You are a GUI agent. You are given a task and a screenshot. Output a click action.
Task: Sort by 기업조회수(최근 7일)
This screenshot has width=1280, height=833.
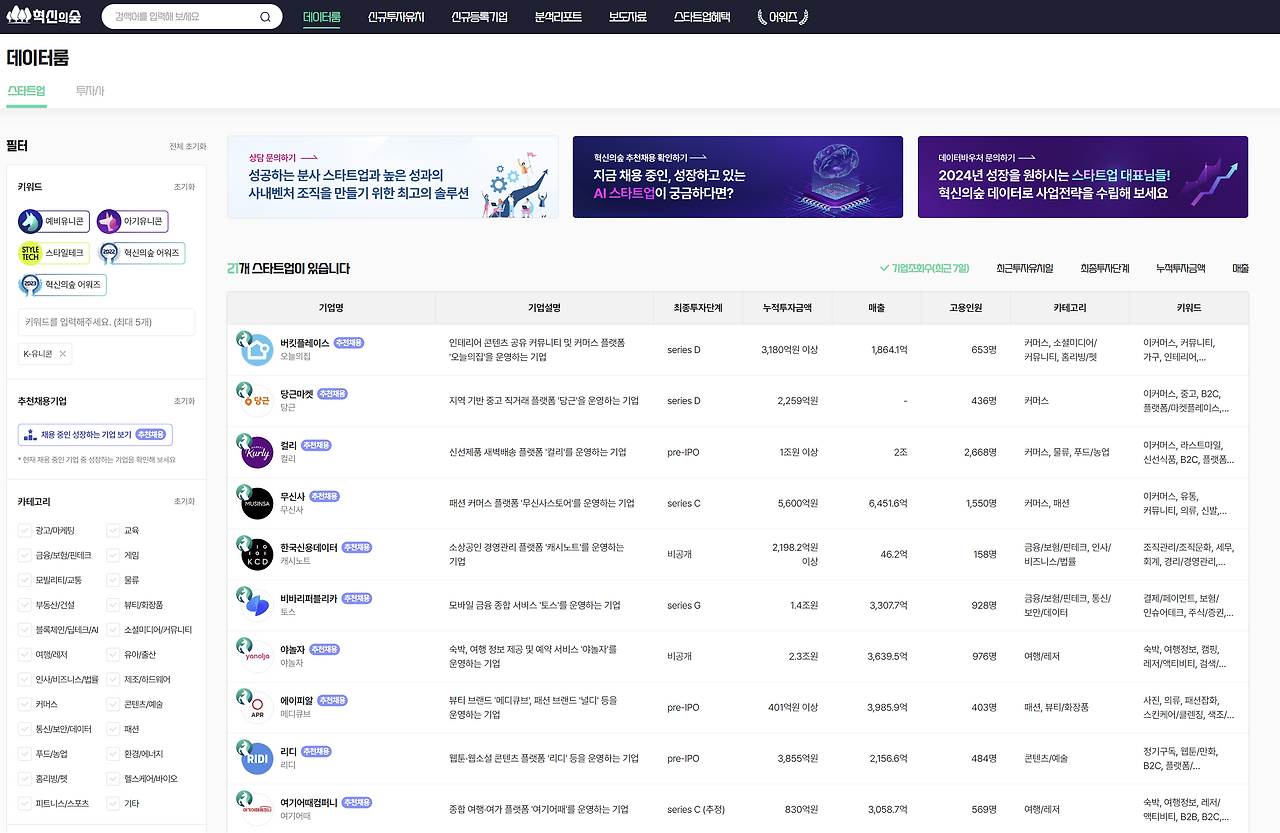(x=924, y=268)
